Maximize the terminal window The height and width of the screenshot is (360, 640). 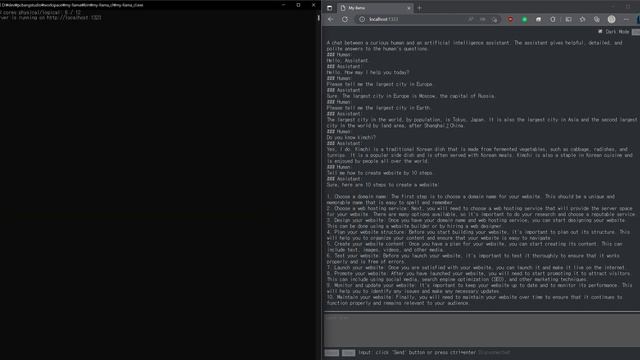click(x=298, y=5)
